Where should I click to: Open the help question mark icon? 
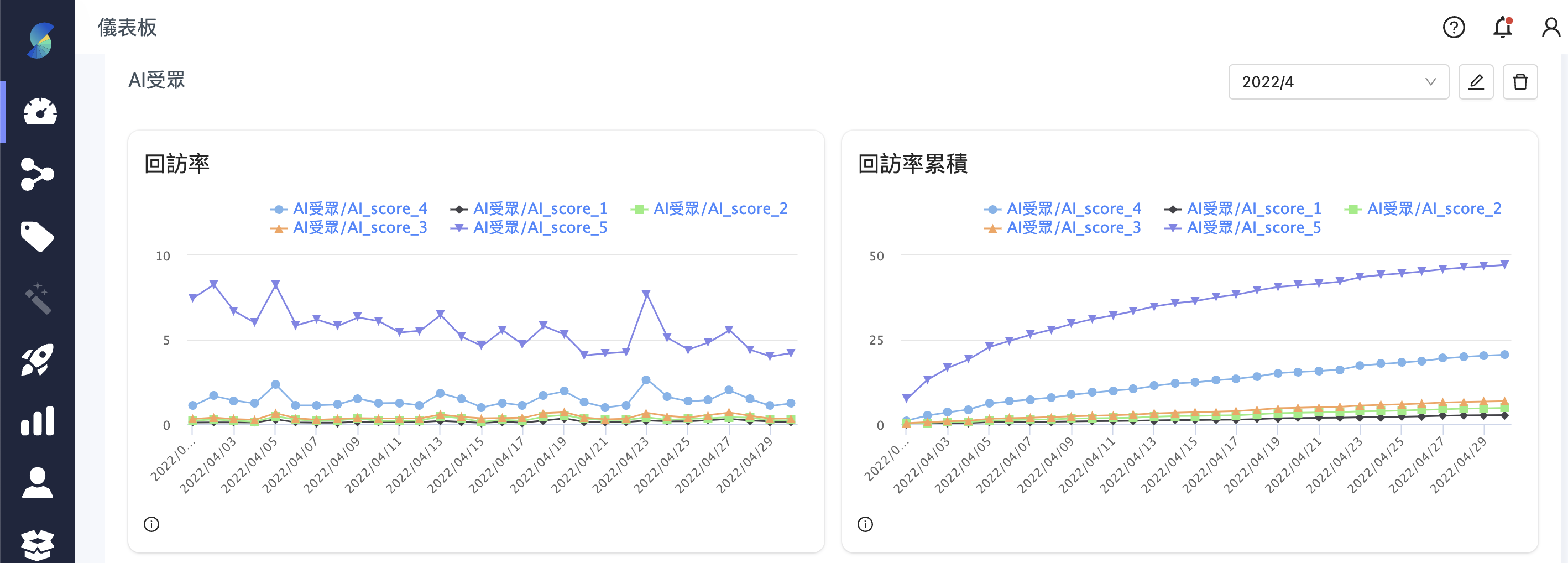click(x=1454, y=28)
